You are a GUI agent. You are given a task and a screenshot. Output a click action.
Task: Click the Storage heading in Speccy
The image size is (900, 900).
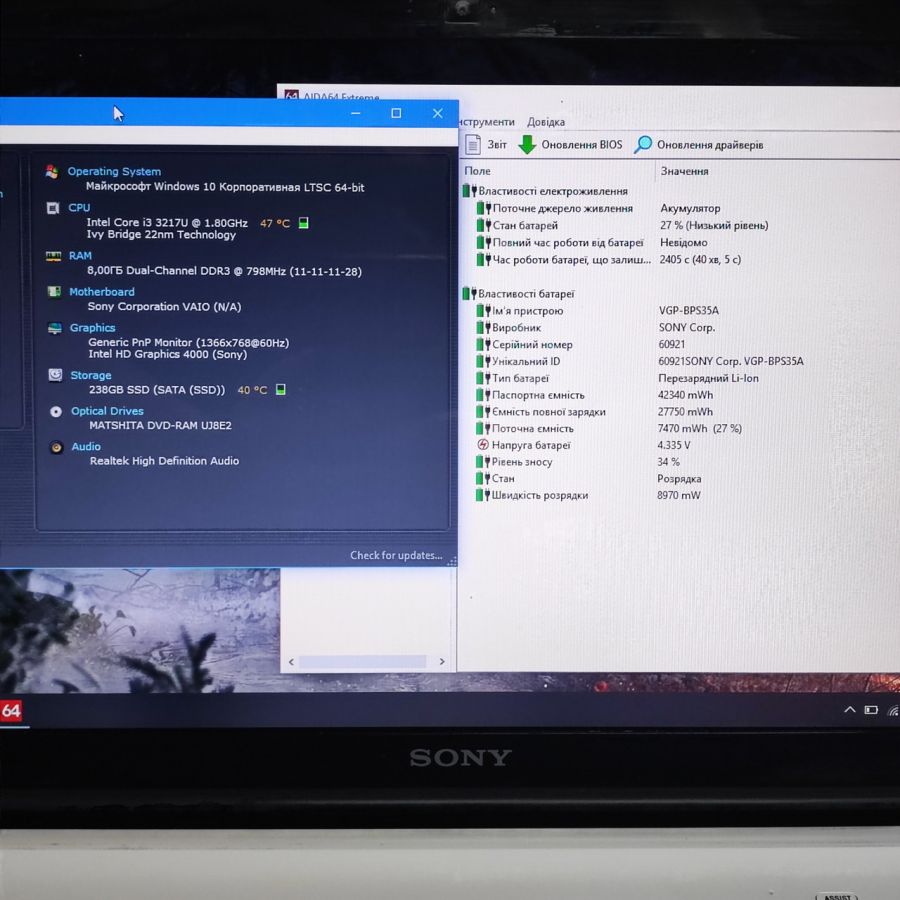(91, 375)
